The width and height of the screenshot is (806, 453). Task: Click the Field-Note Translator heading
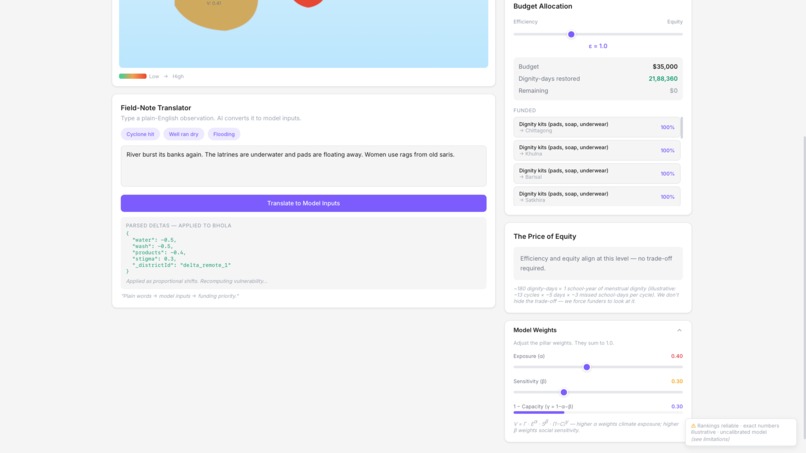pyautogui.click(x=156, y=108)
